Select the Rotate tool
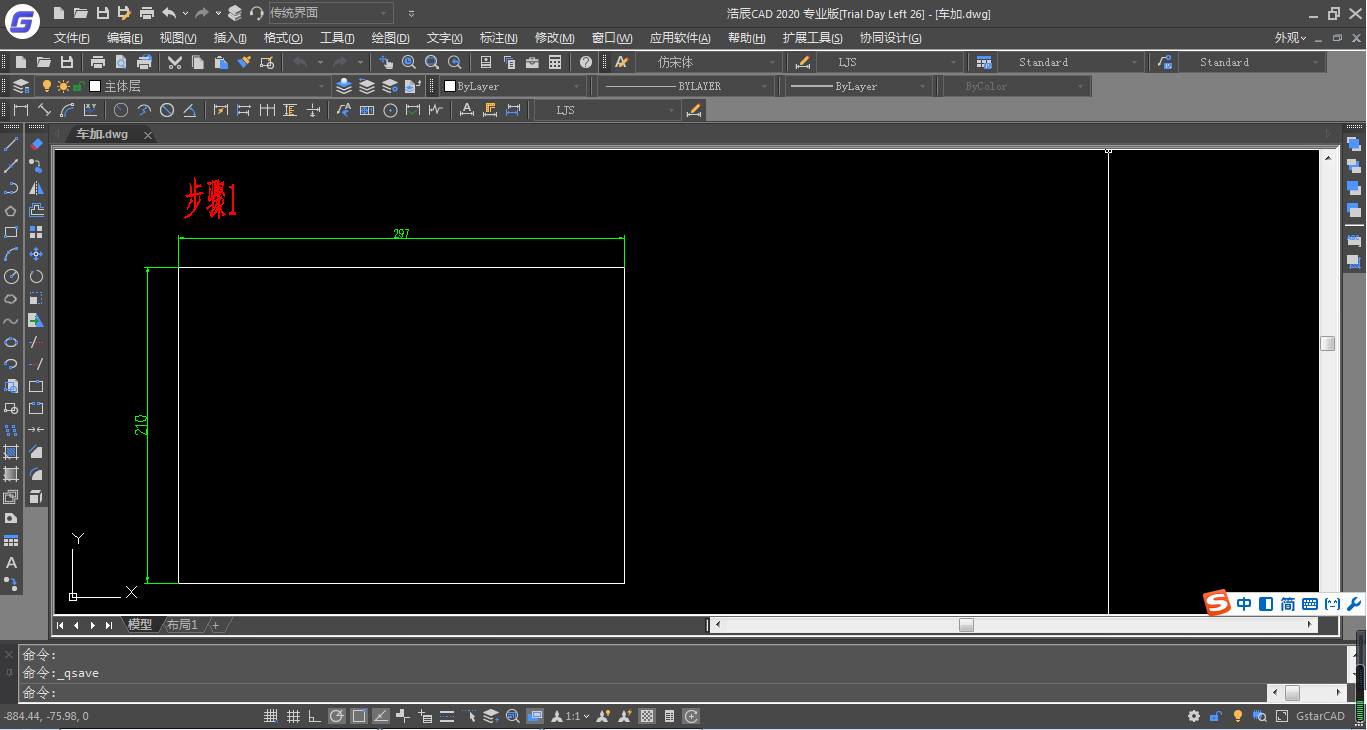The width and height of the screenshot is (1367, 730). tap(36, 276)
